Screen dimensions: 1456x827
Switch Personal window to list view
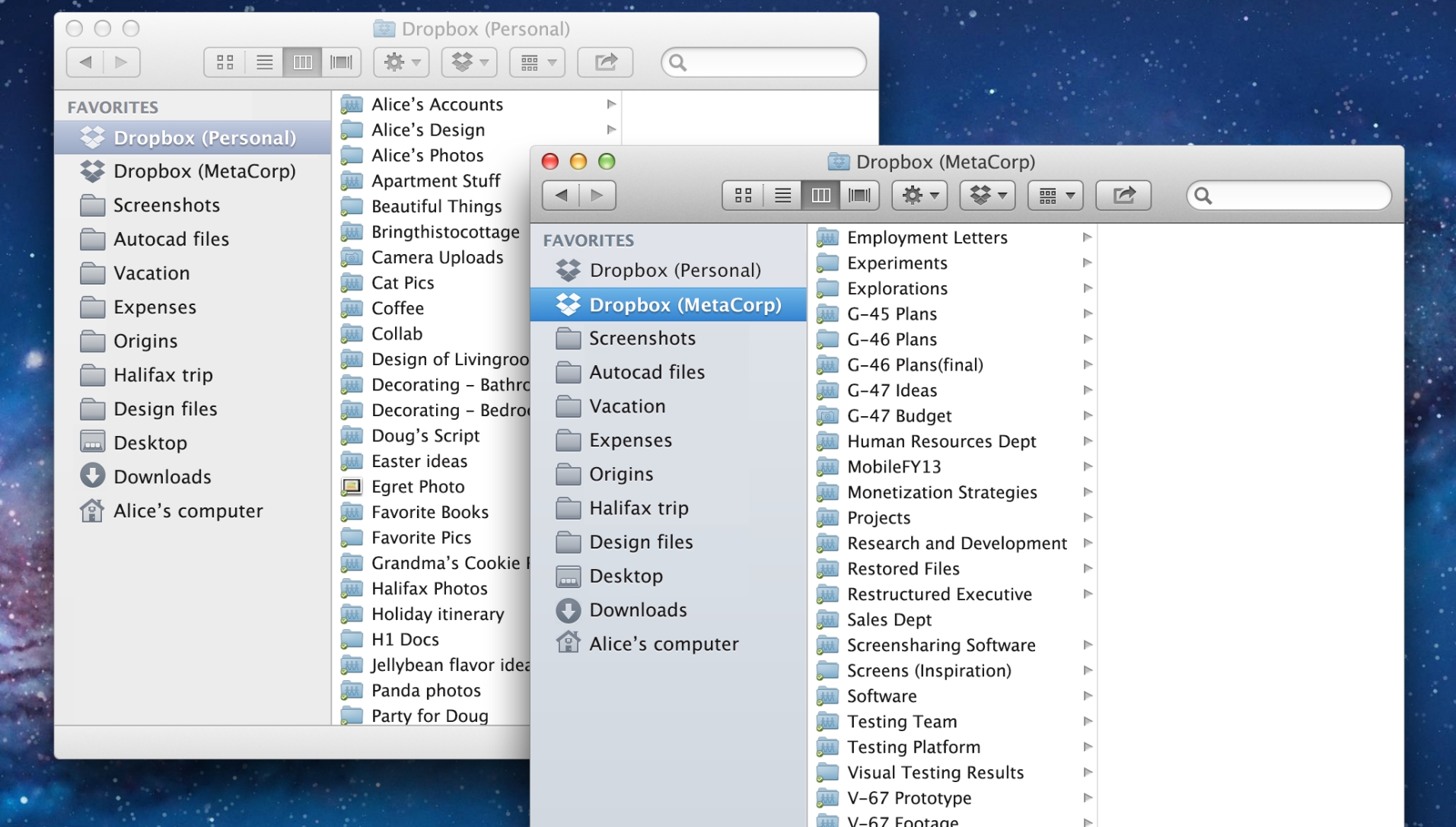[264, 62]
